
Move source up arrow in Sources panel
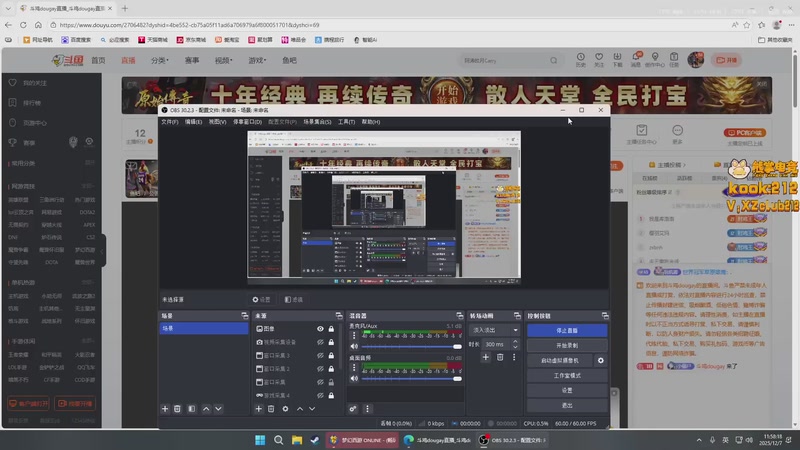click(300, 409)
